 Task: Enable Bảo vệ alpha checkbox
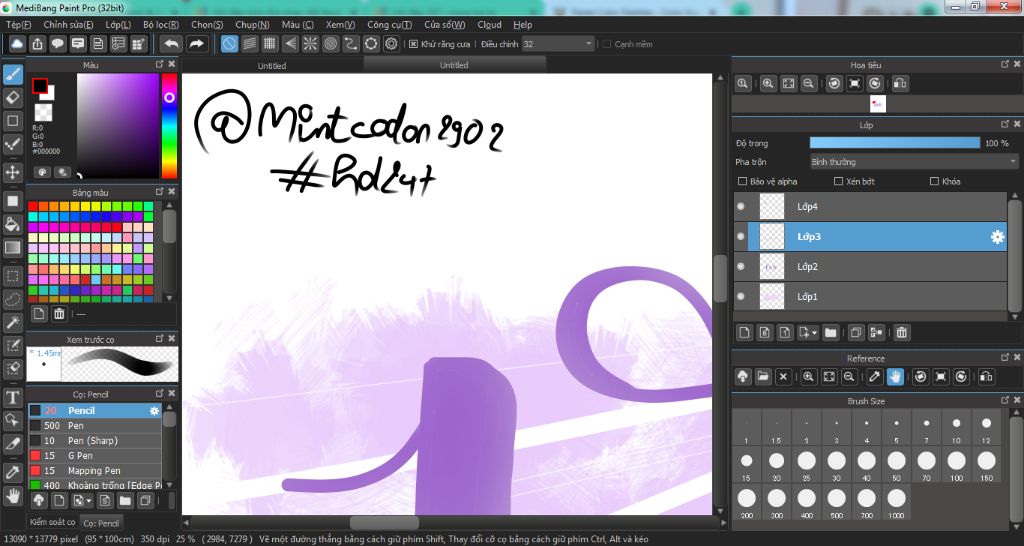742,182
